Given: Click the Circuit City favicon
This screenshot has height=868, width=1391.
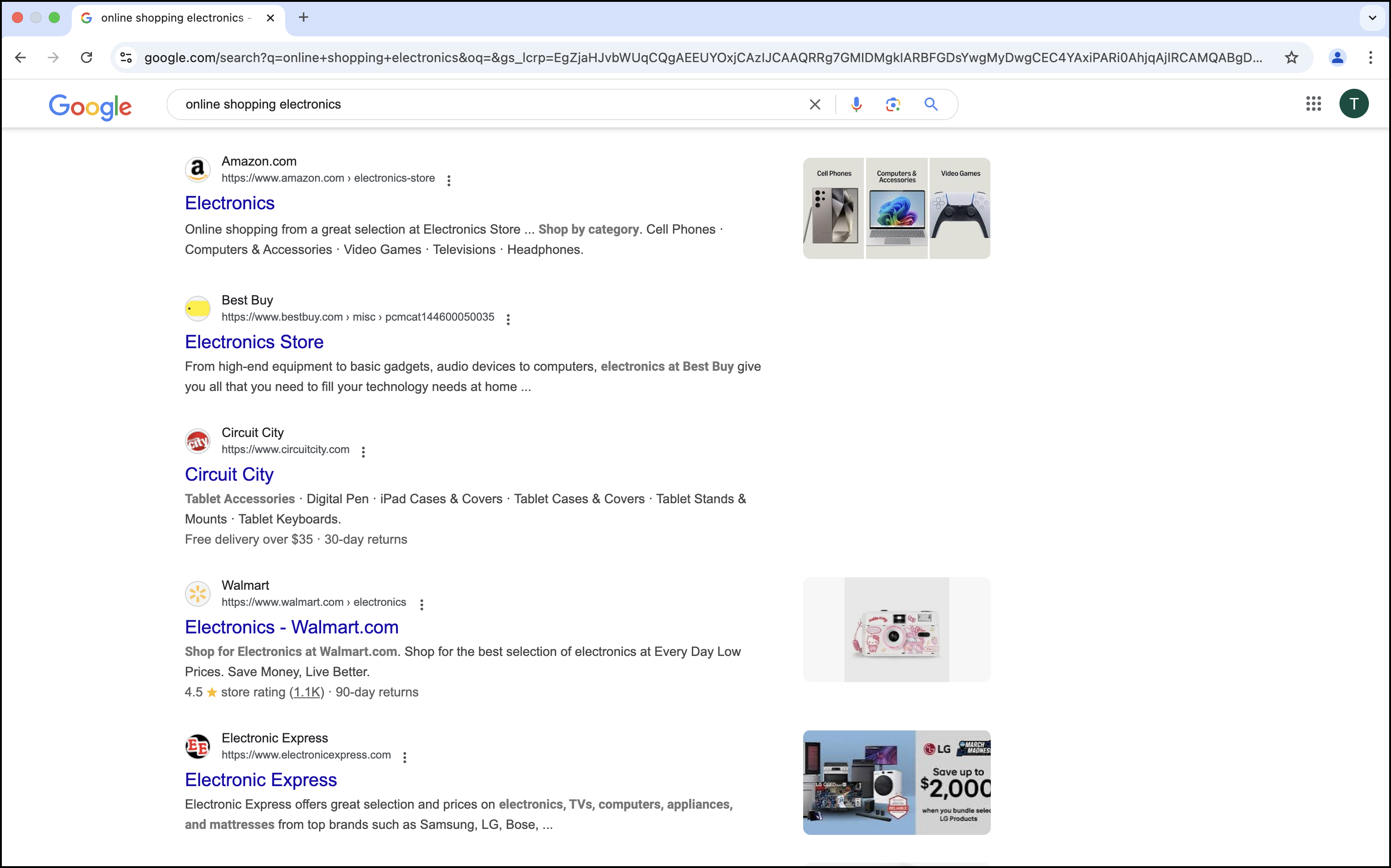Looking at the screenshot, I should coord(197,441).
